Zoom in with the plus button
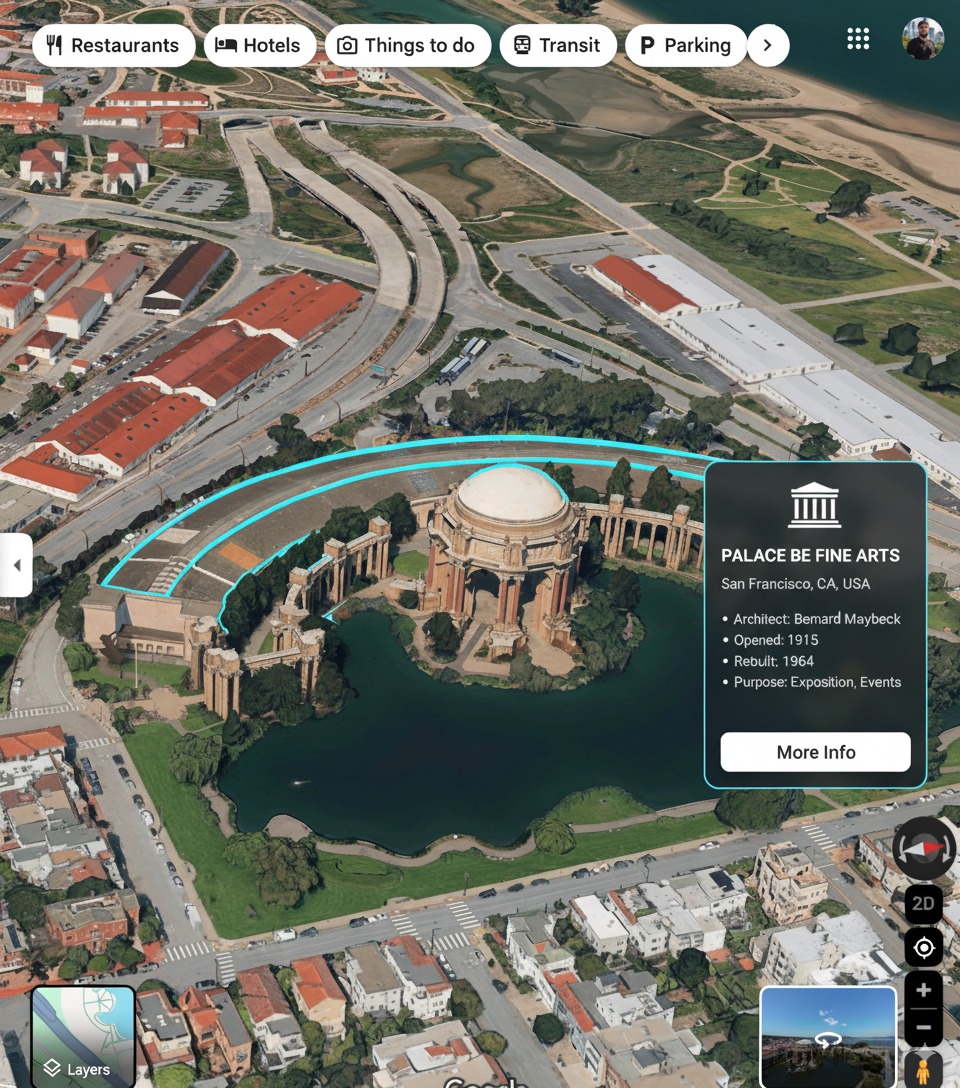 (x=924, y=991)
